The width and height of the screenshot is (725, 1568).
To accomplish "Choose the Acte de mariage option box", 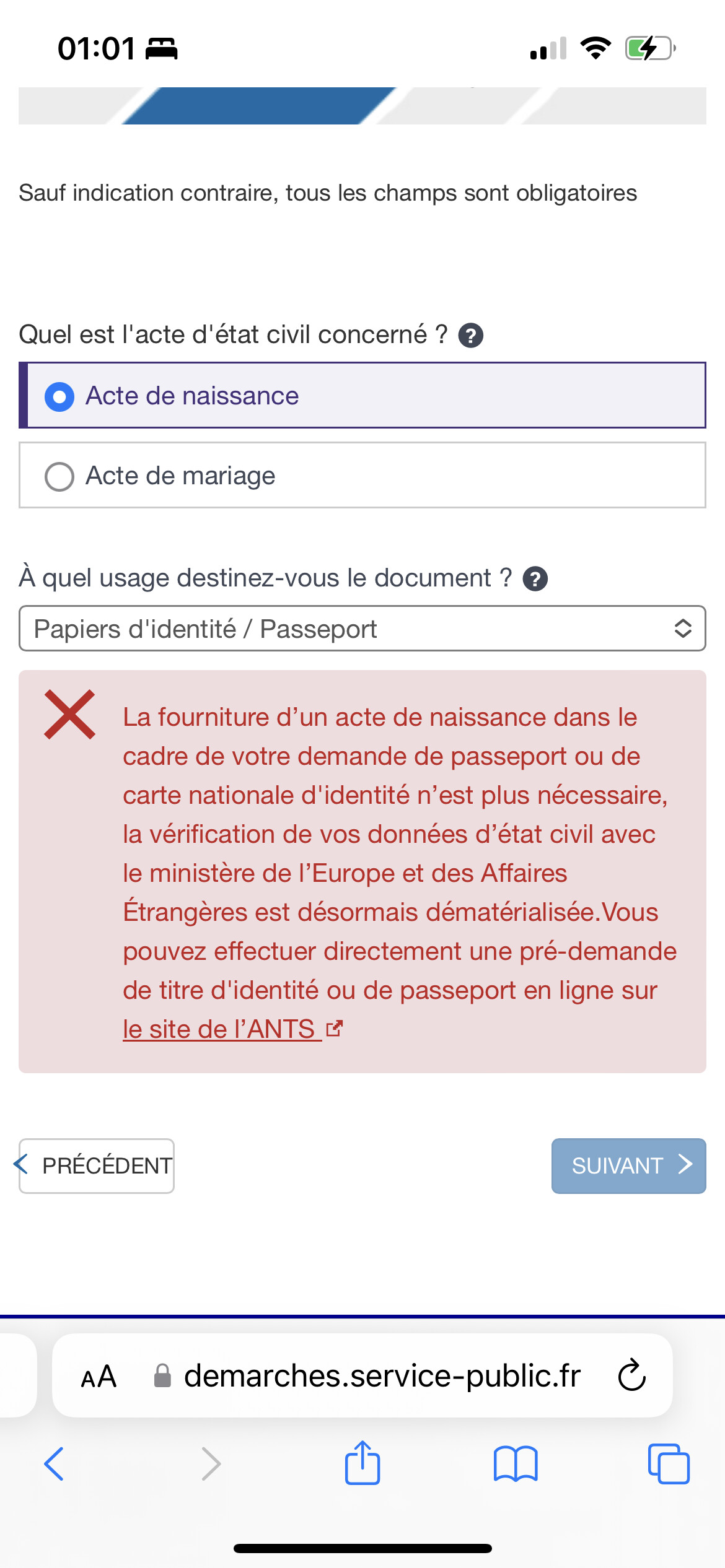I will 362,476.
